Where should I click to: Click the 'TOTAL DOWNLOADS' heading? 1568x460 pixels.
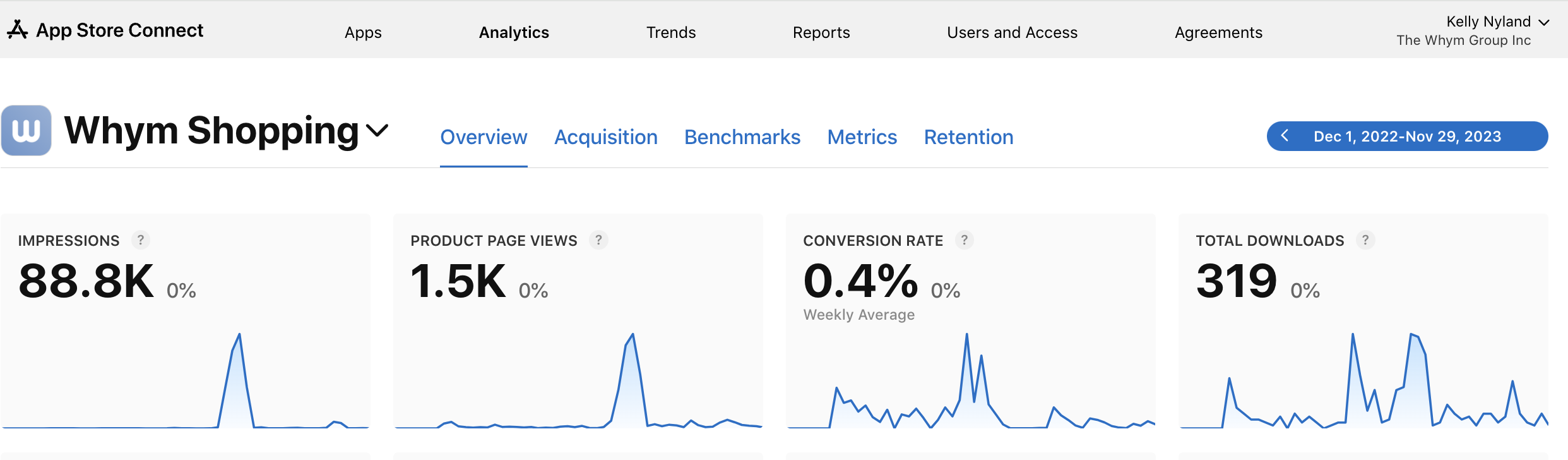tap(1270, 241)
